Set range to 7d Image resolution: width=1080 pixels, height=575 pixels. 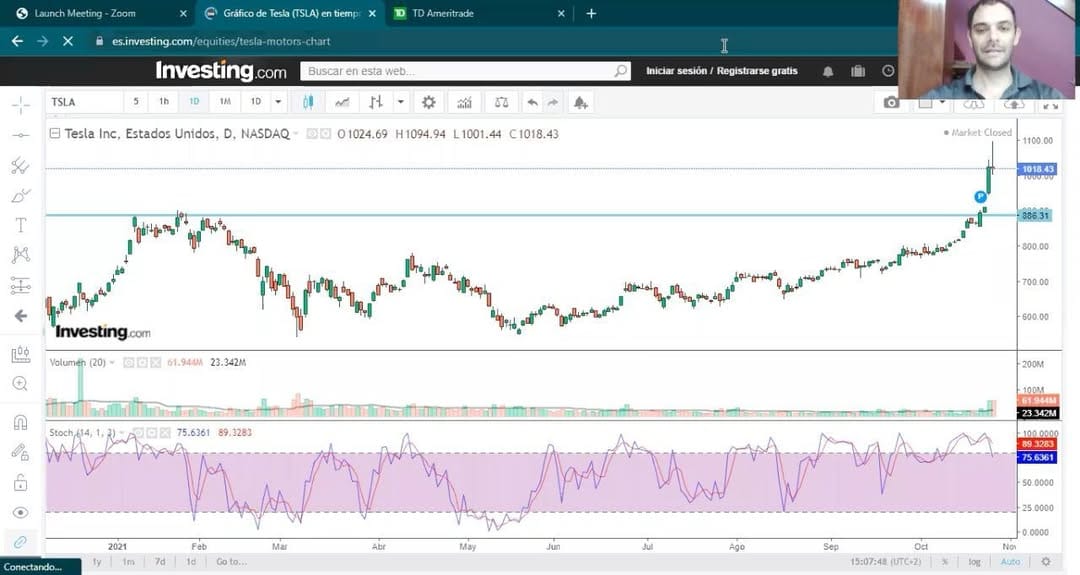point(160,562)
